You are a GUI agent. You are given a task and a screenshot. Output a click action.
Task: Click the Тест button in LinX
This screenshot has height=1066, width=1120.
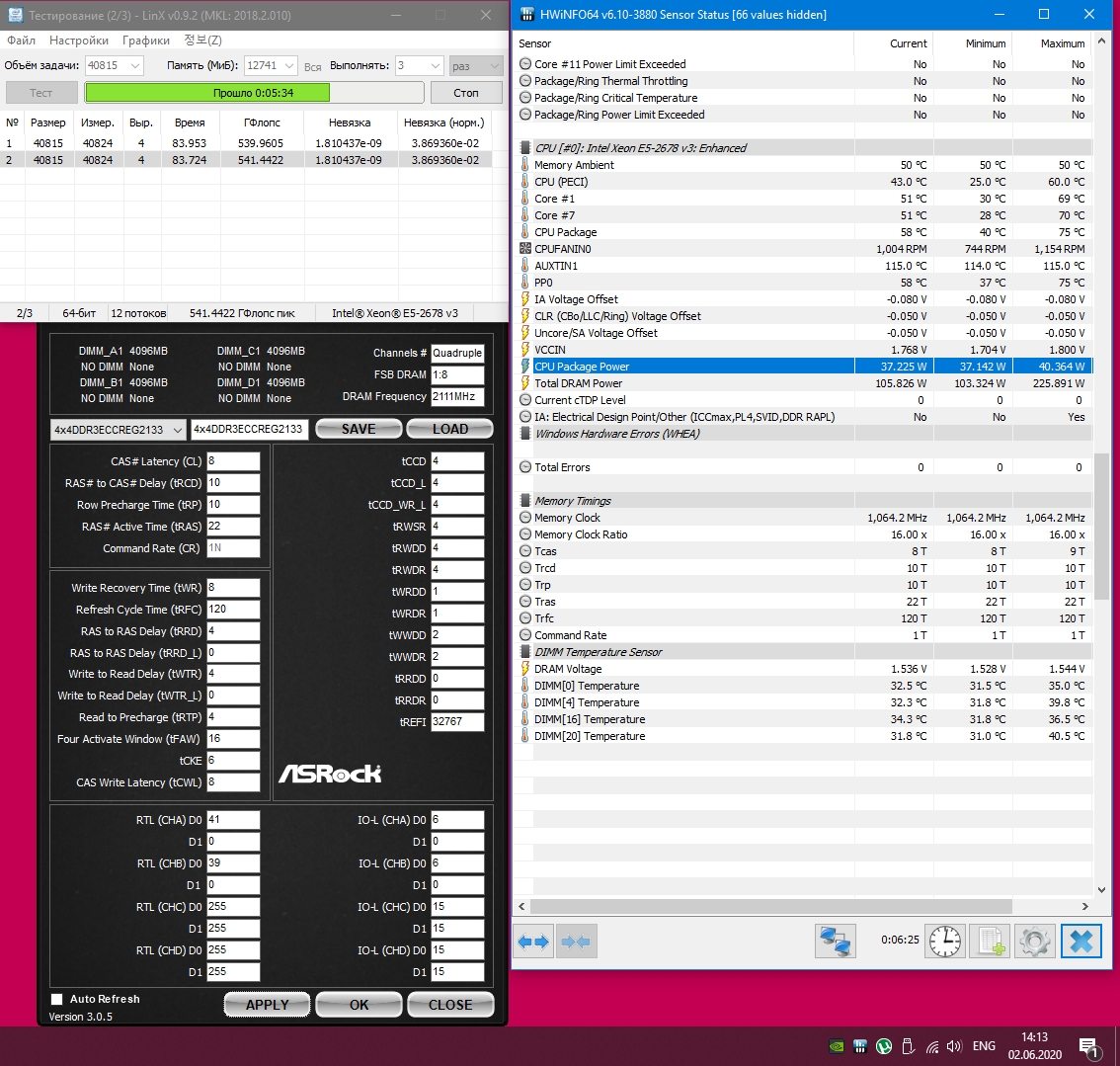[40, 93]
